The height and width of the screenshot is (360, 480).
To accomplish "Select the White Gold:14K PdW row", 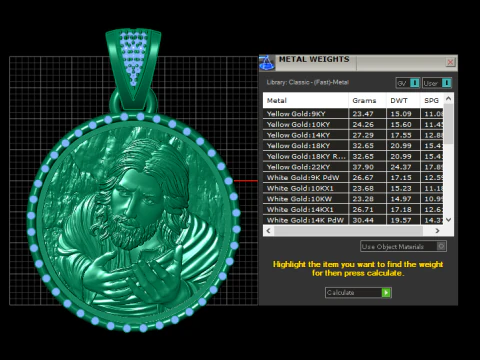I will [x=353, y=220].
